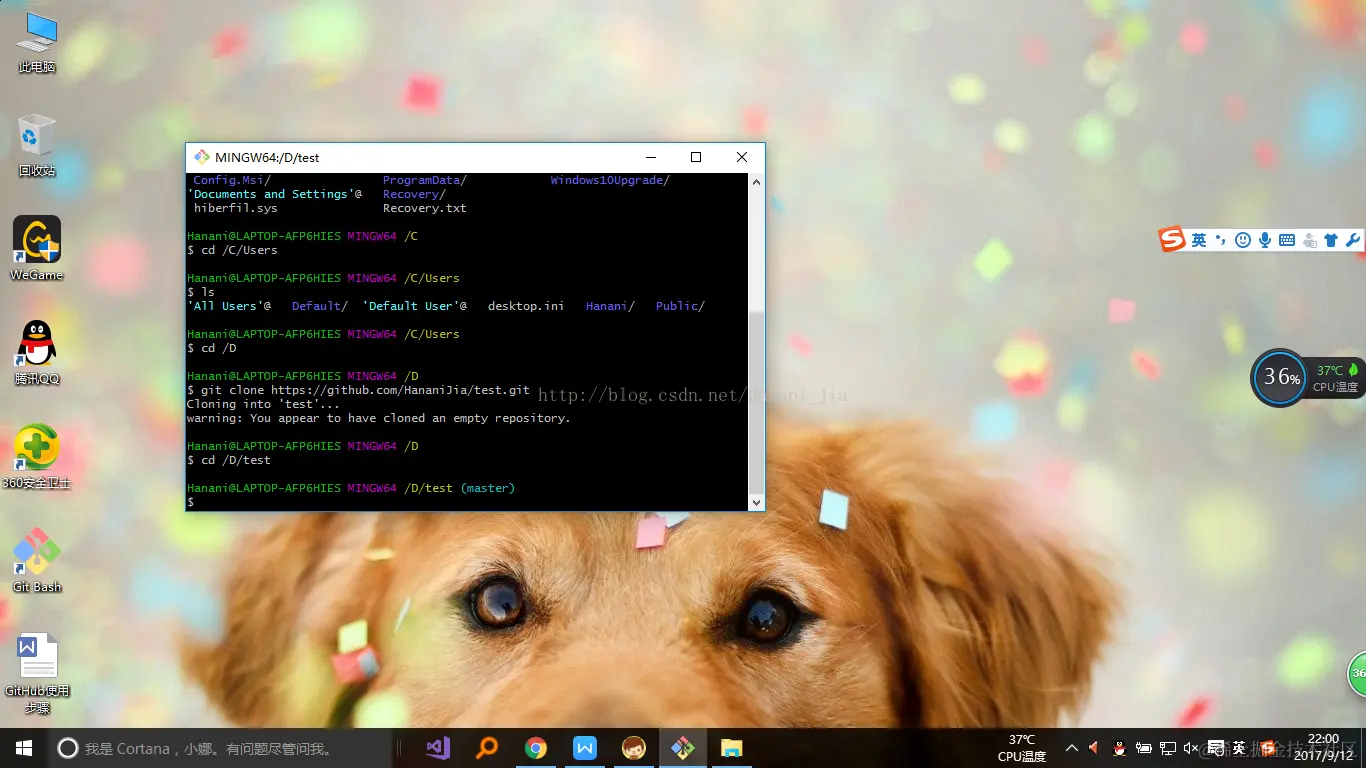The width and height of the screenshot is (1366, 768).
Task: Switch to Git Bash taskbar button
Action: (683, 748)
